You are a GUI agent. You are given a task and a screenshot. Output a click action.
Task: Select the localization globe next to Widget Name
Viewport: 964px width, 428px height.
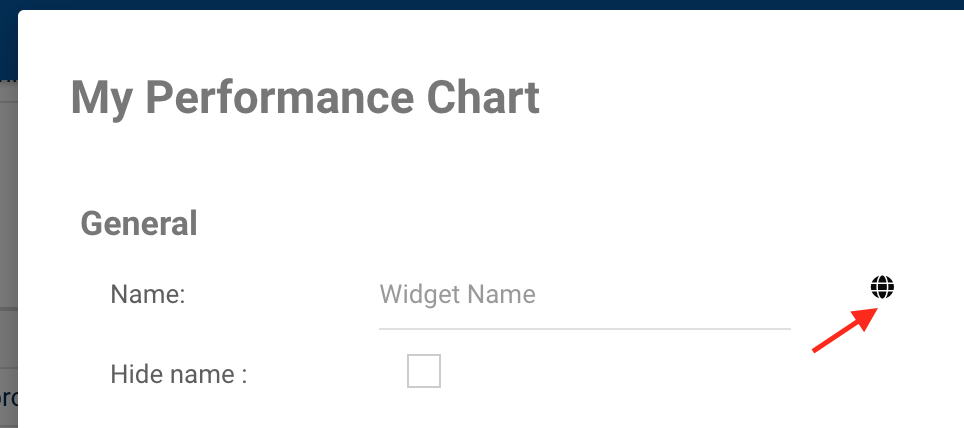point(882,288)
